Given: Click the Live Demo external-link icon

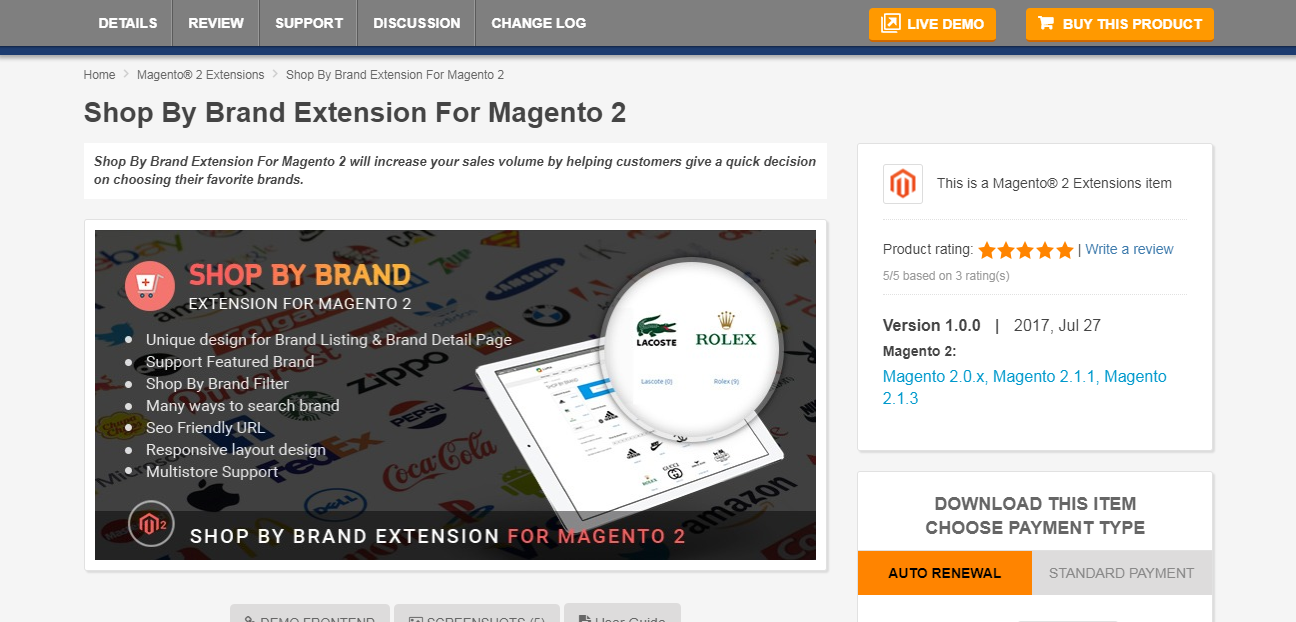Looking at the screenshot, I should point(890,23).
